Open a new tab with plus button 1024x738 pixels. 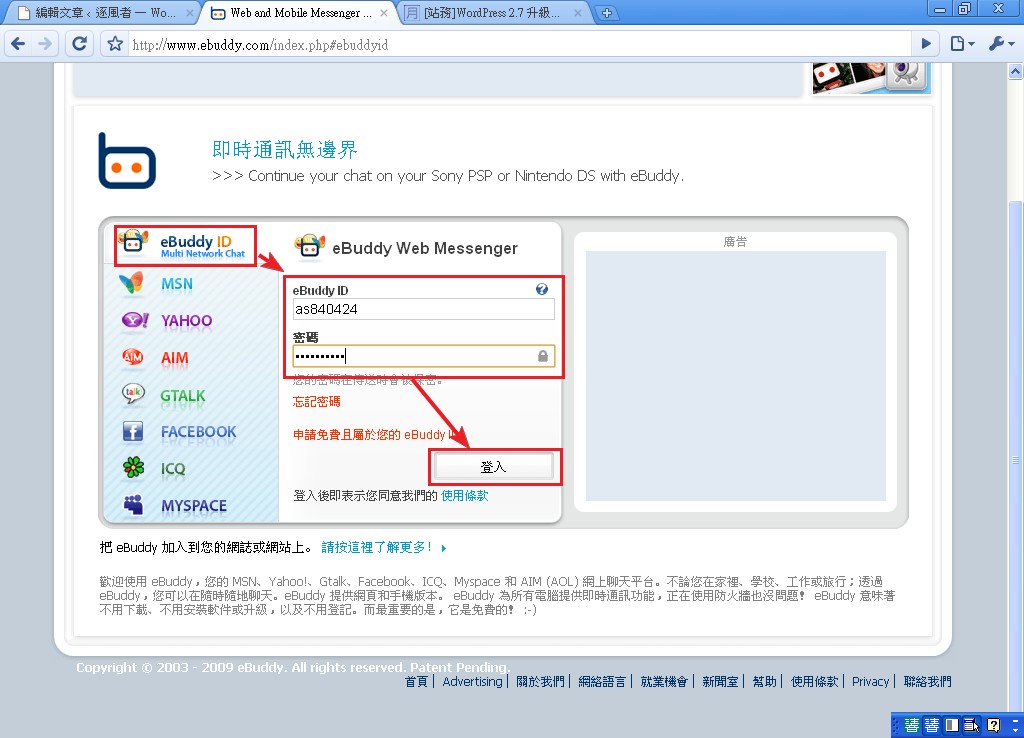pos(607,13)
